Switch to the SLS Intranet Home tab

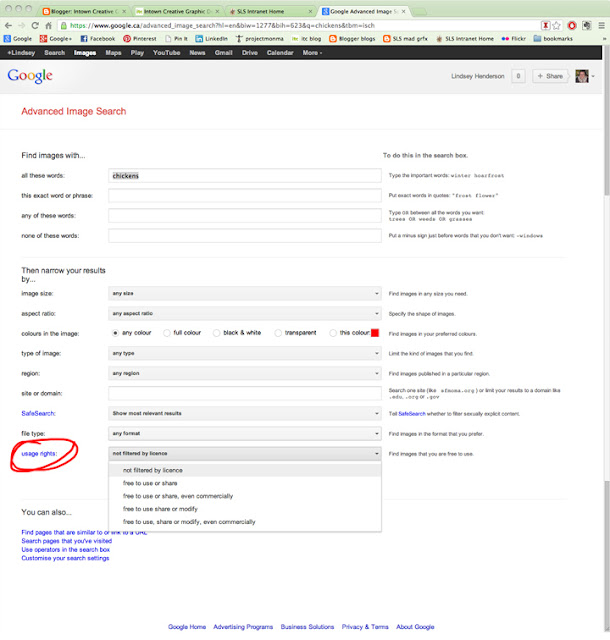(x=270, y=11)
